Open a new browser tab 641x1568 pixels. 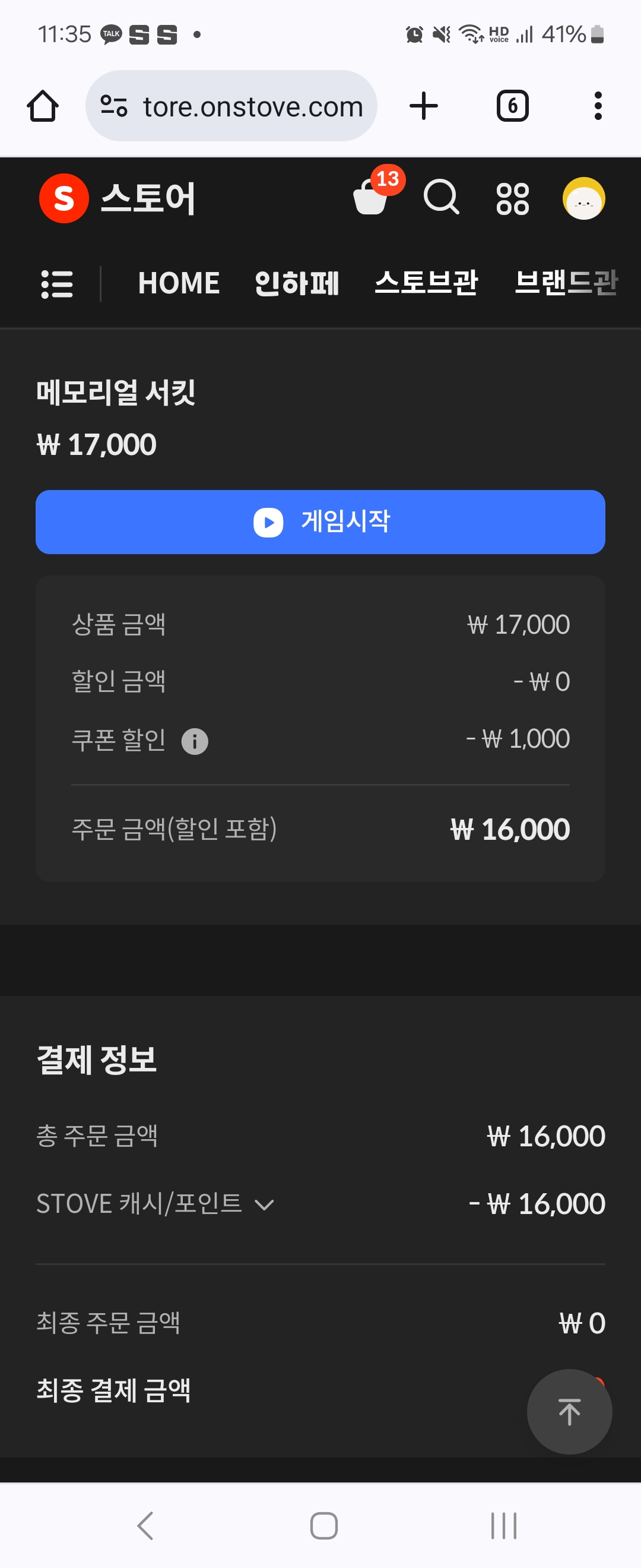[423, 106]
